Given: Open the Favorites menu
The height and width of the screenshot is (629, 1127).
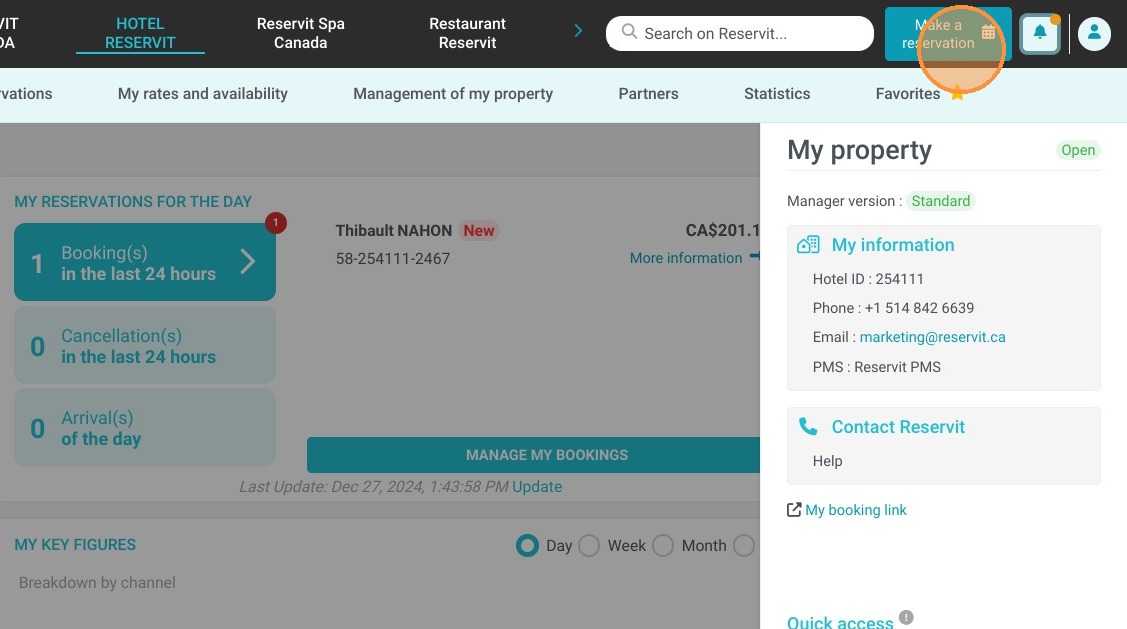Looking at the screenshot, I should pyautogui.click(x=908, y=93).
